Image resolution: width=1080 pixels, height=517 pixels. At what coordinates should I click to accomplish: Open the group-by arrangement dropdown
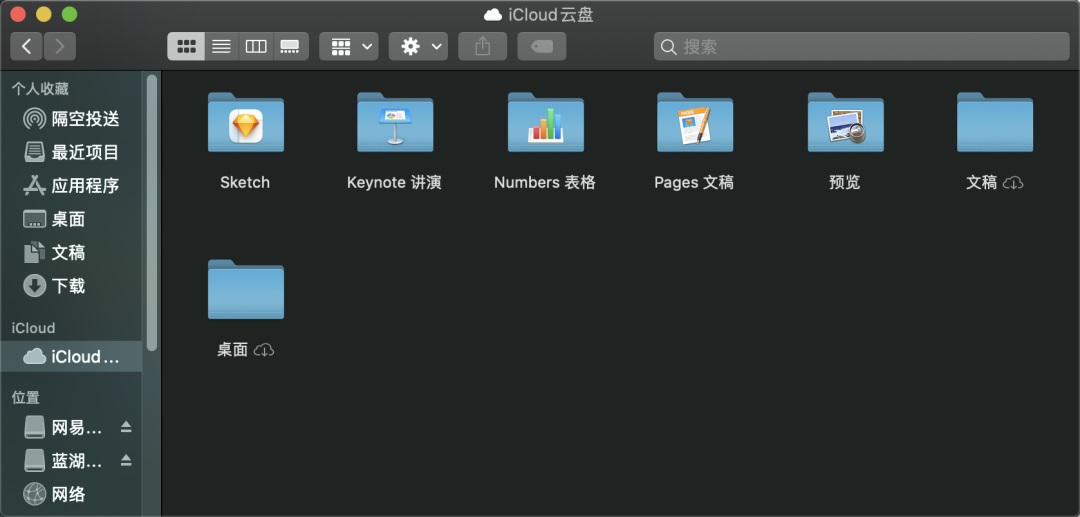point(349,46)
